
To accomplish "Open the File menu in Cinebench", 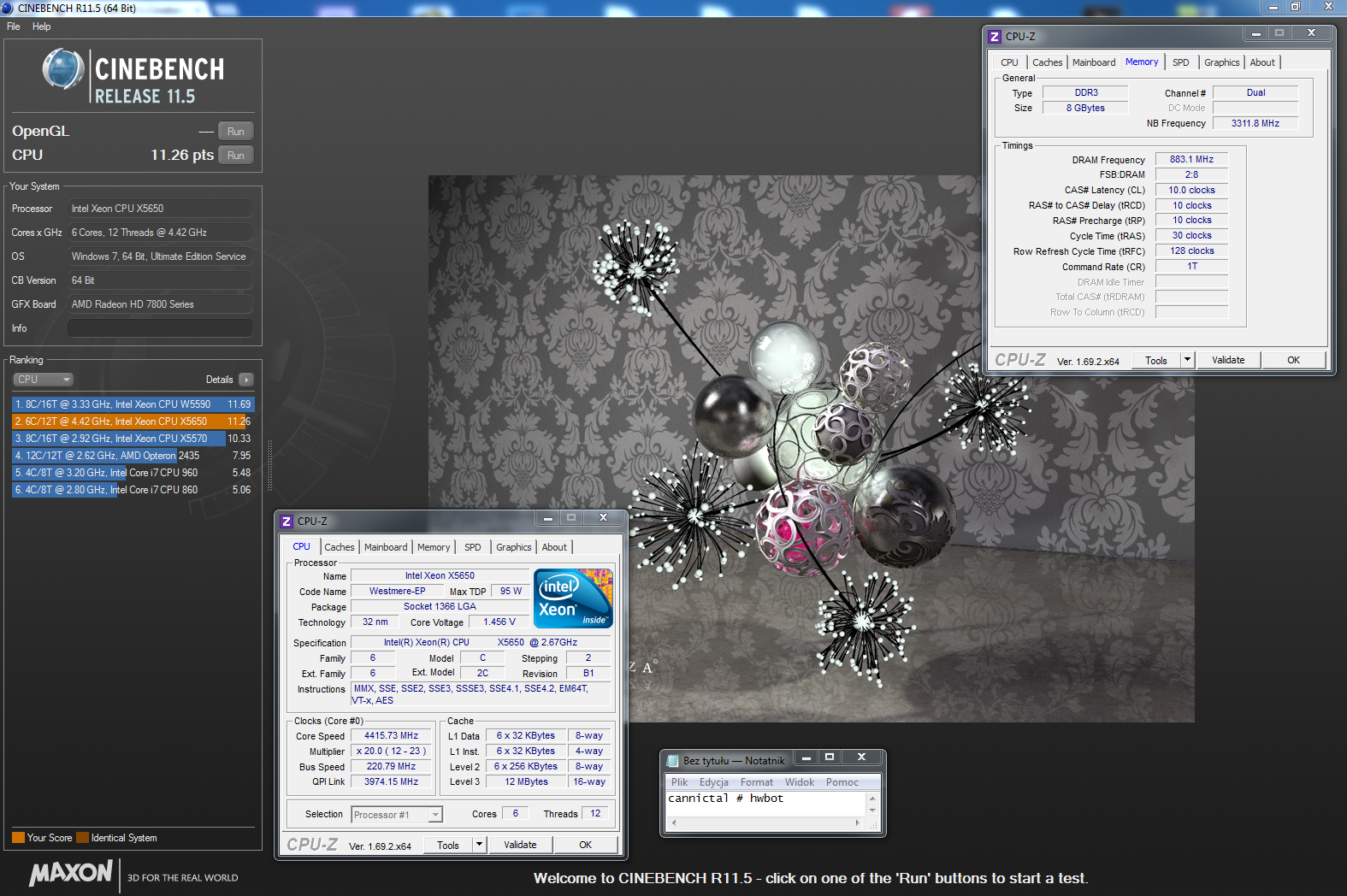I will 14,27.
